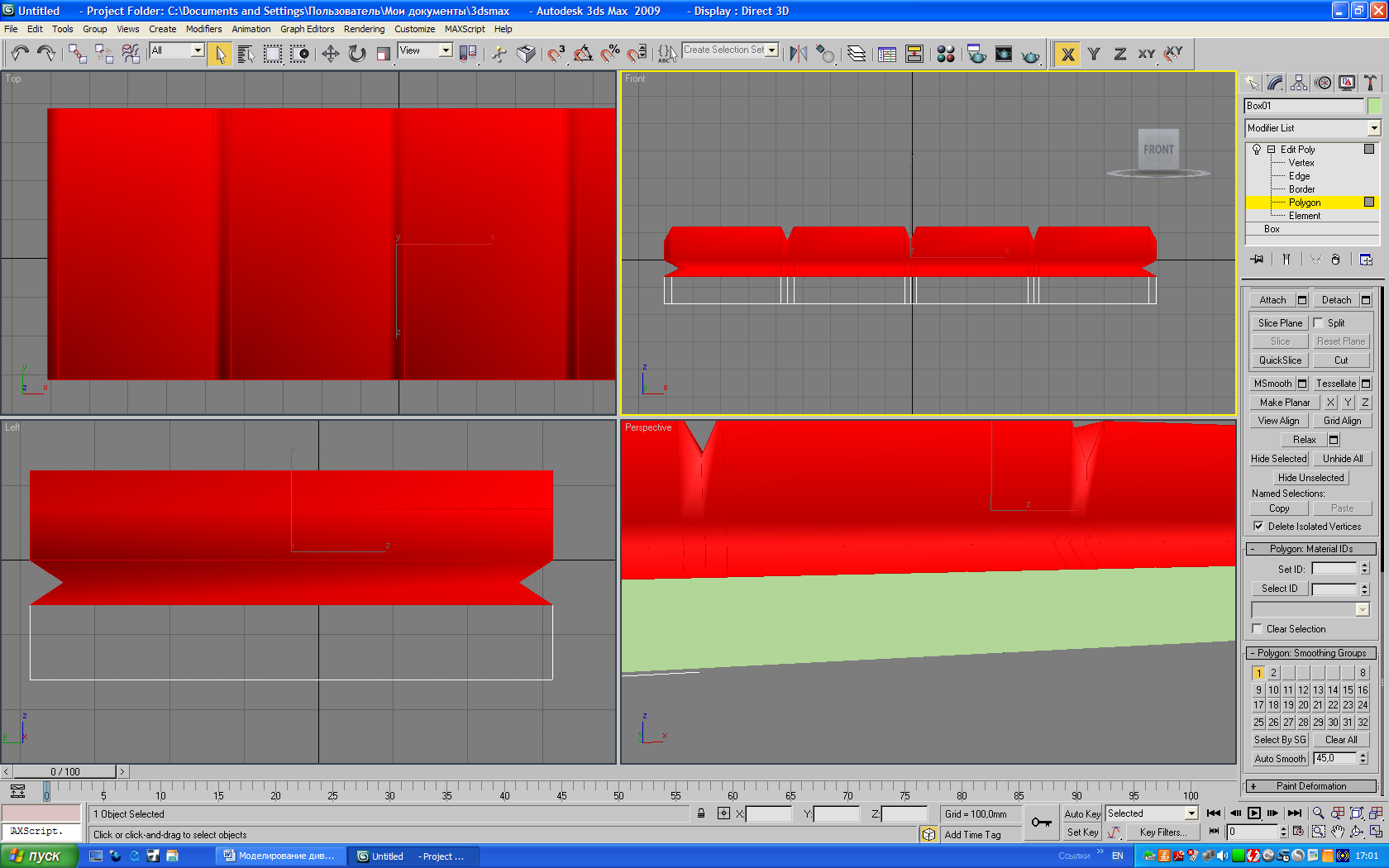1389x868 pixels.
Task: Click Zoom Extents All icon
Action: coord(1376,813)
